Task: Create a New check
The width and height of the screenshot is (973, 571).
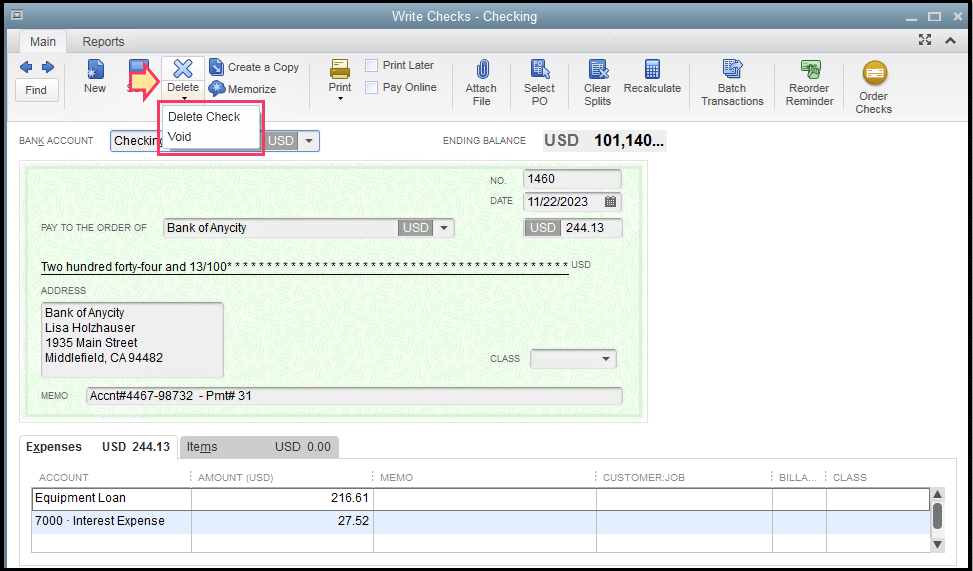Action: click(x=95, y=76)
